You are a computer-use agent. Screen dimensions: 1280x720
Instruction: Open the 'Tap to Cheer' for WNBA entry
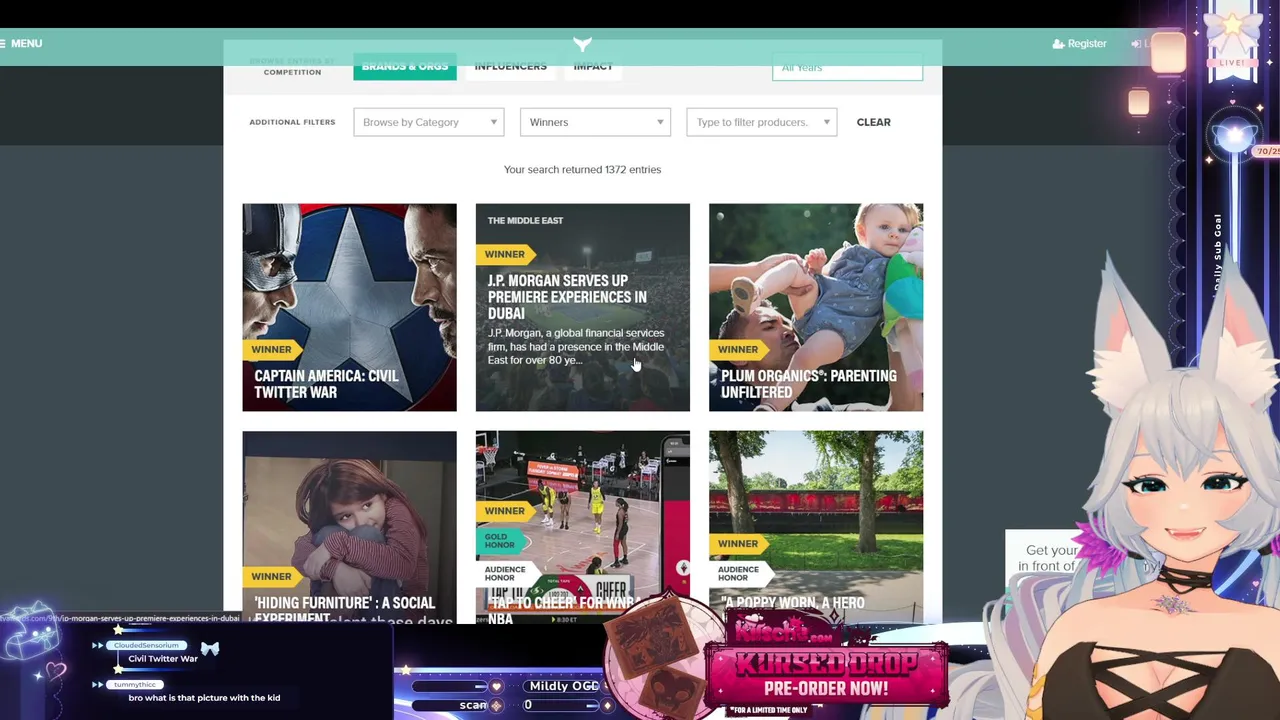click(x=582, y=527)
